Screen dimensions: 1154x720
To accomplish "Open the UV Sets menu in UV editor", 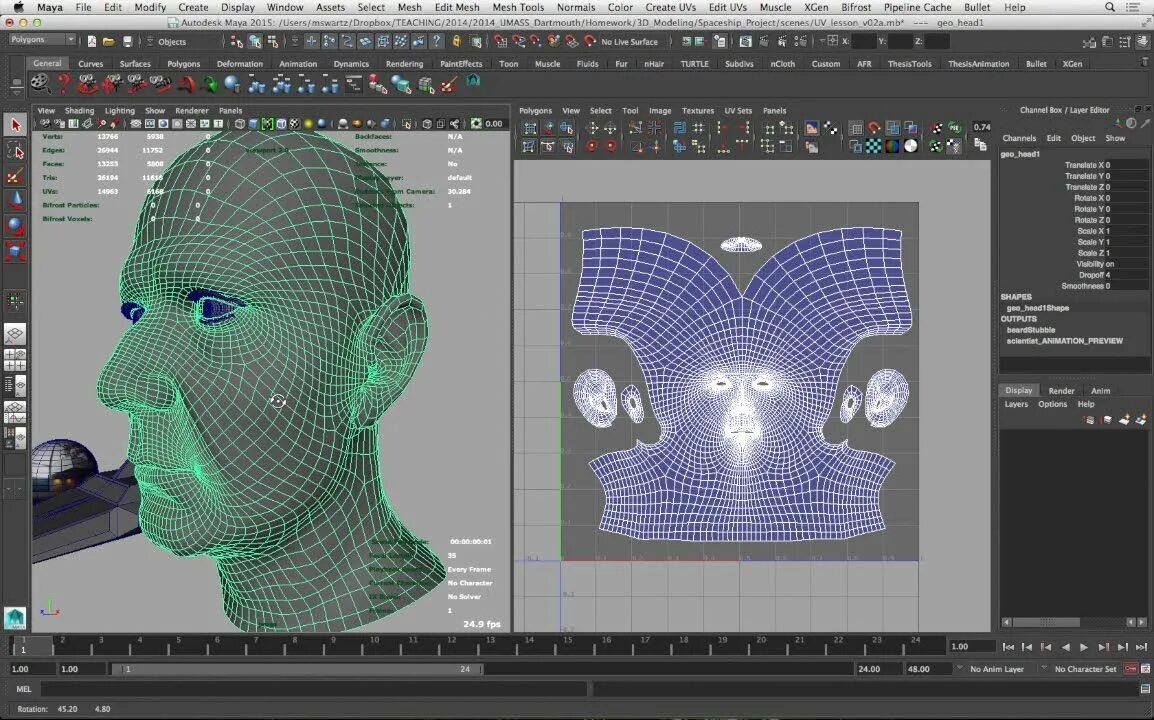I will click(x=737, y=110).
